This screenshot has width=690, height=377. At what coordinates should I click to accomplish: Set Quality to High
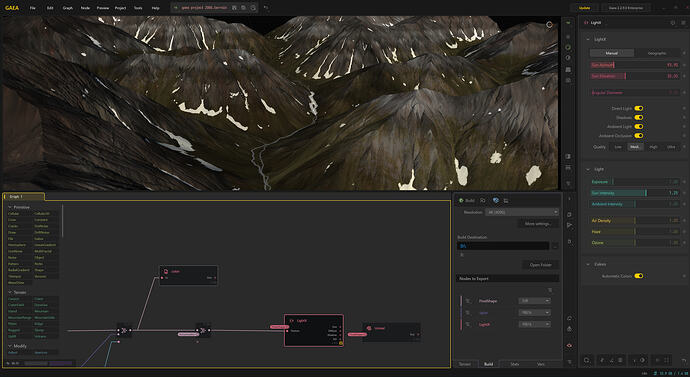click(653, 147)
